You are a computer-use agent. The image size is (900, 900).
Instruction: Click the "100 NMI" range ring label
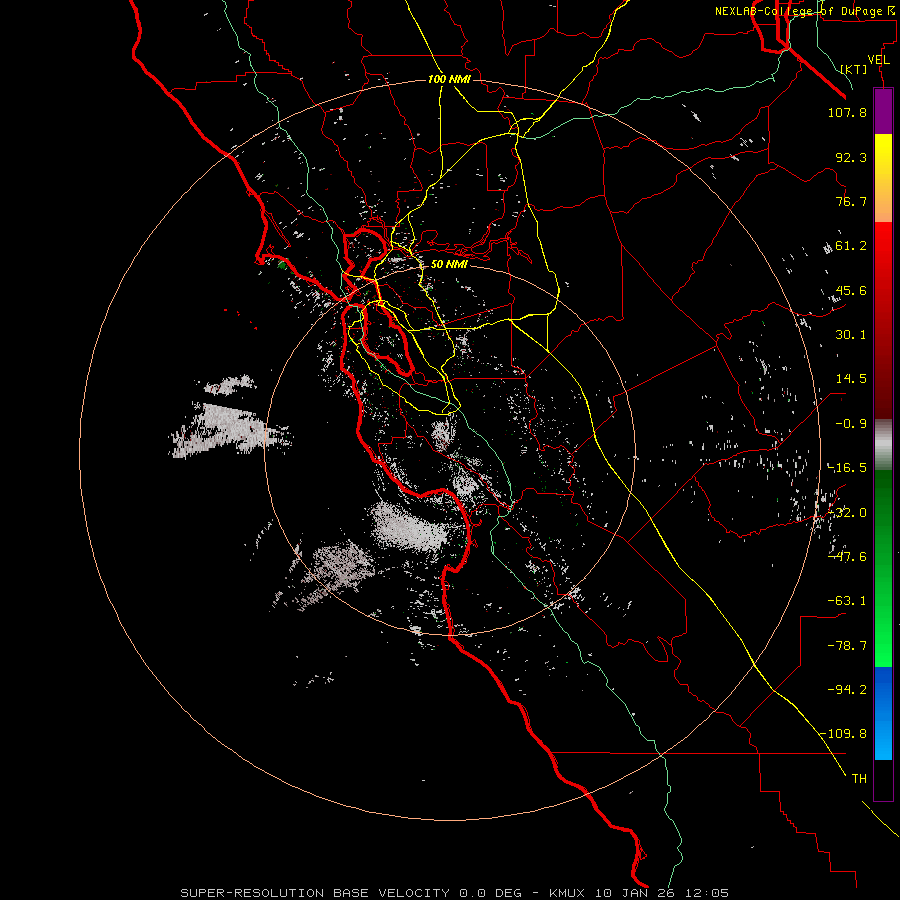tap(449, 79)
